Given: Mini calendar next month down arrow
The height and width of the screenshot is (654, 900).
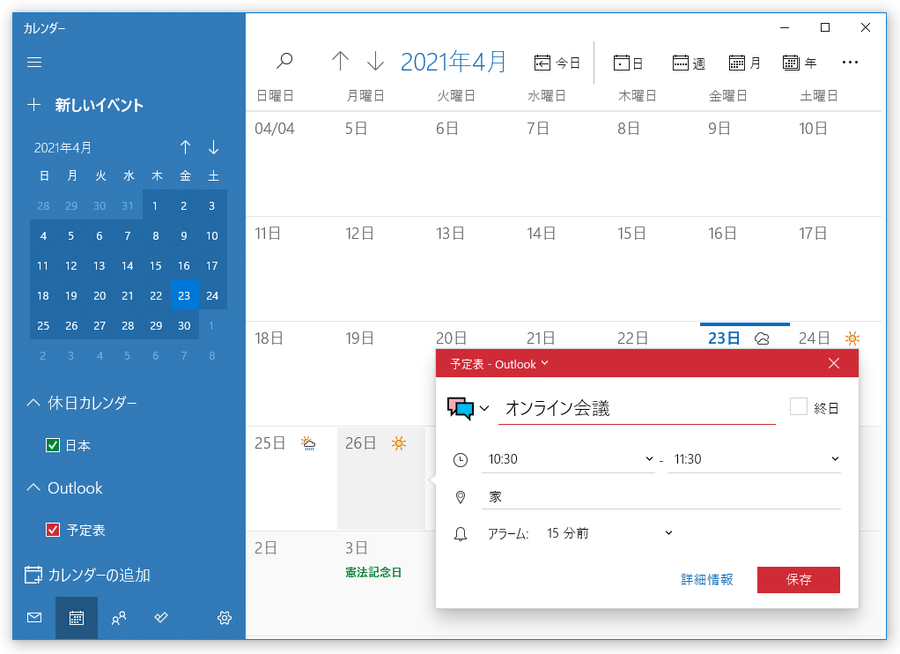Looking at the screenshot, I should tap(214, 148).
